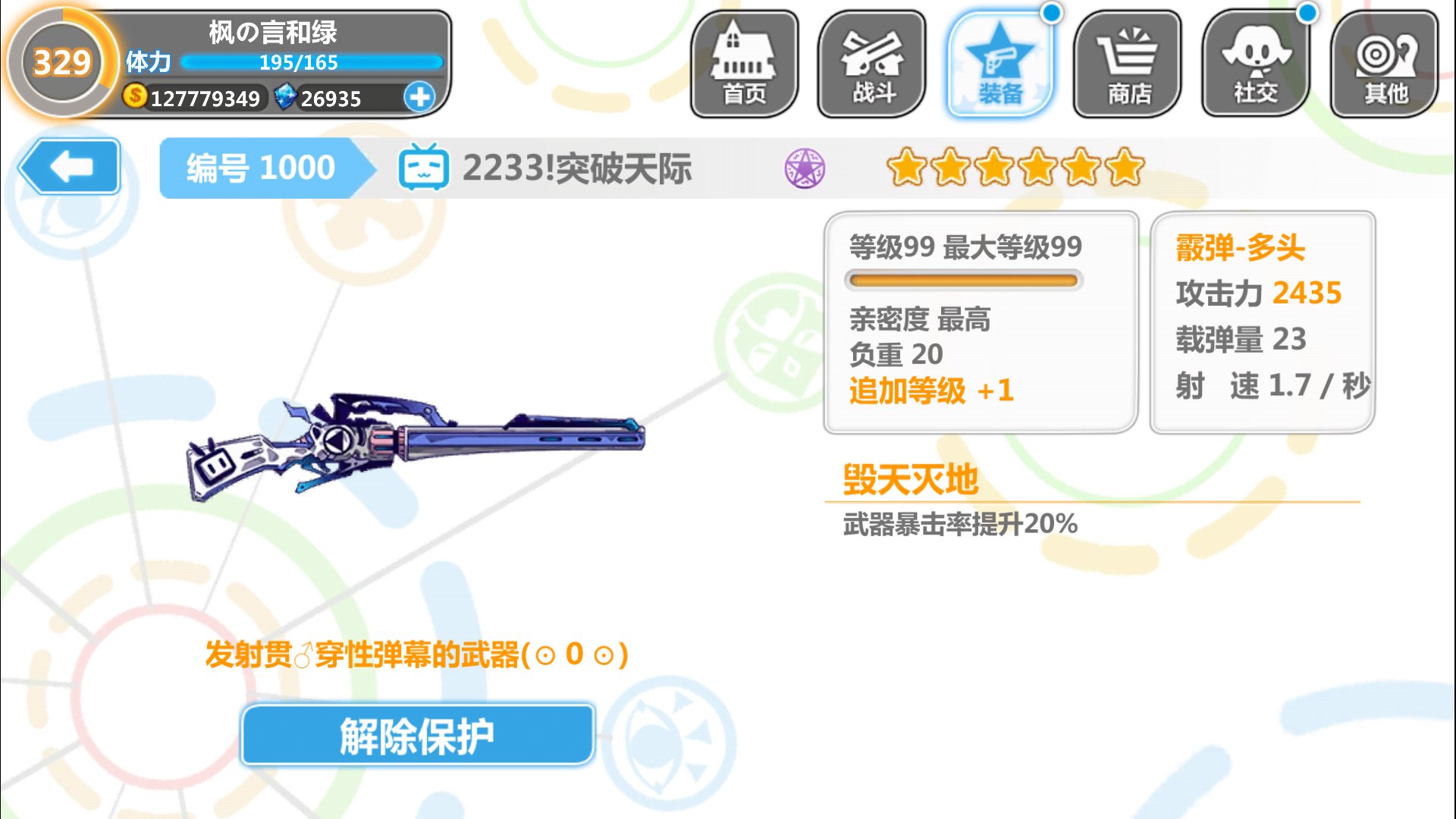Click the six-star rating row

pyautogui.click(x=1015, y=168)
